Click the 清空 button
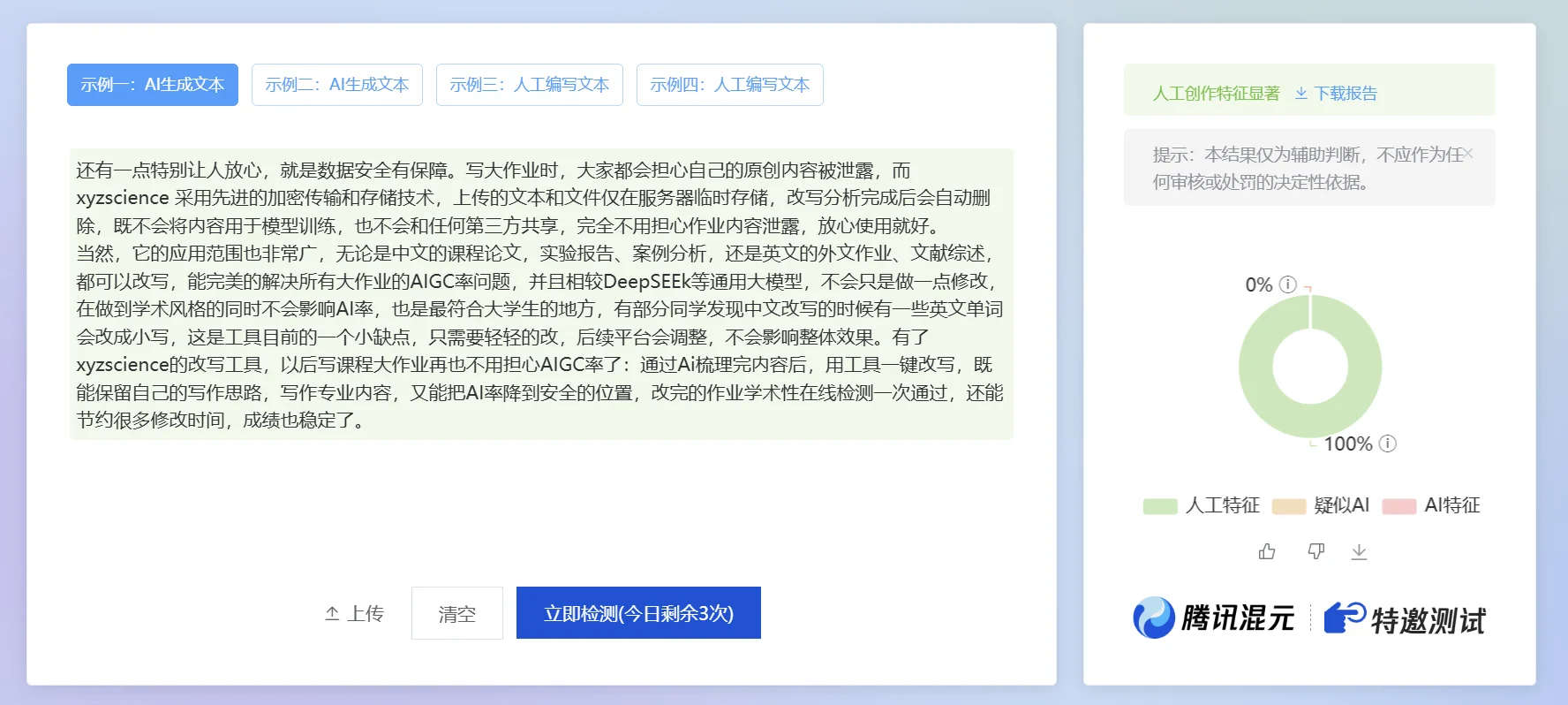 pos(457,613)
